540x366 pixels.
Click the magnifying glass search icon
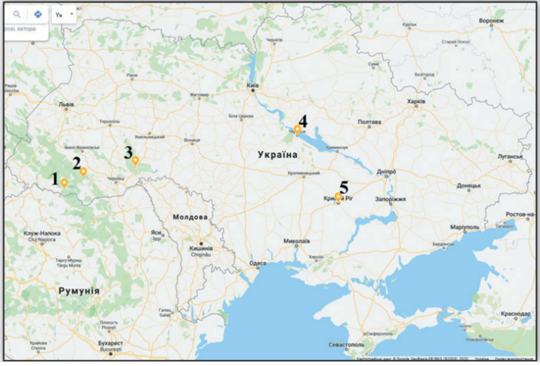17,14
